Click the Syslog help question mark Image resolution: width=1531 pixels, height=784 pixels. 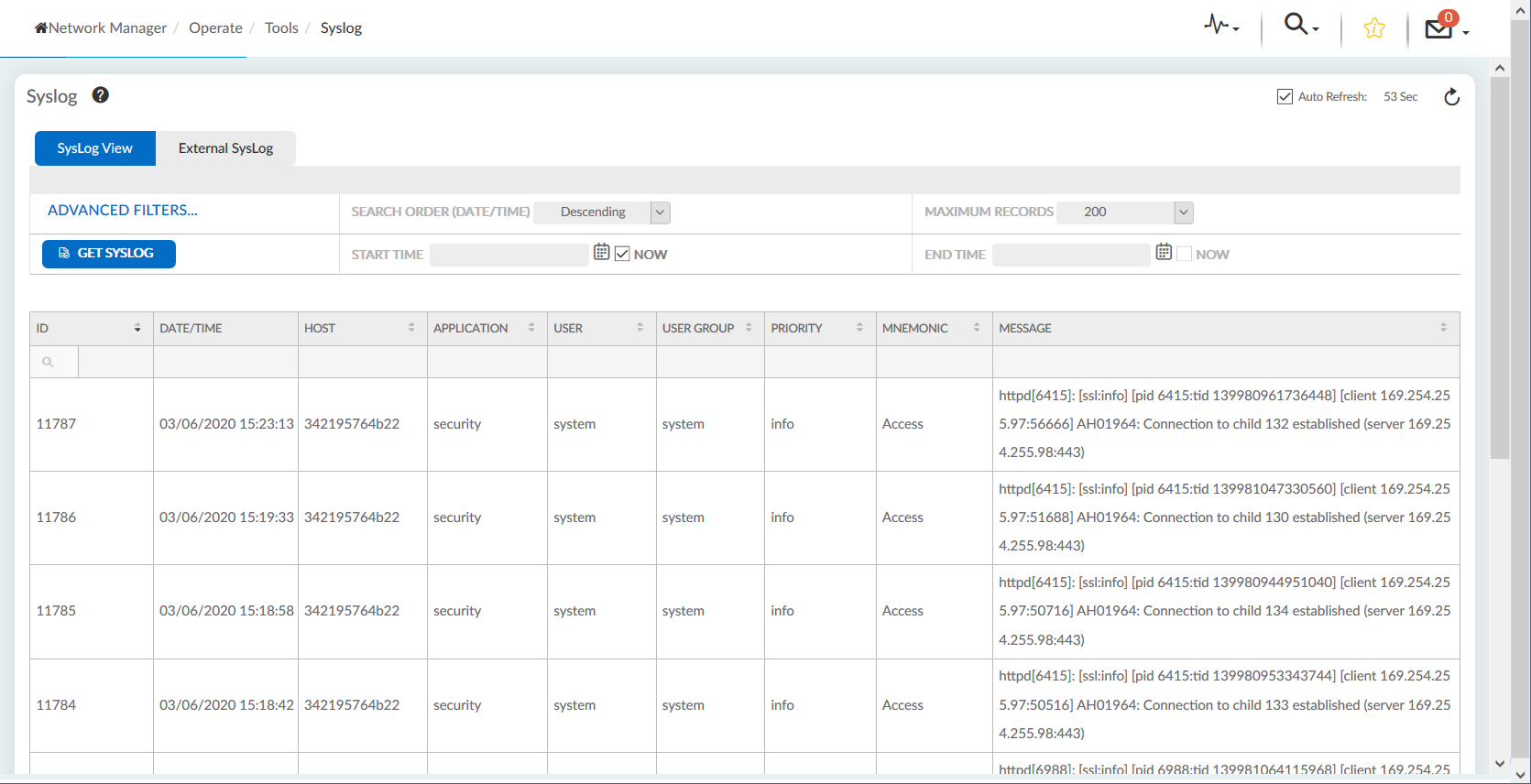point(101,95)
